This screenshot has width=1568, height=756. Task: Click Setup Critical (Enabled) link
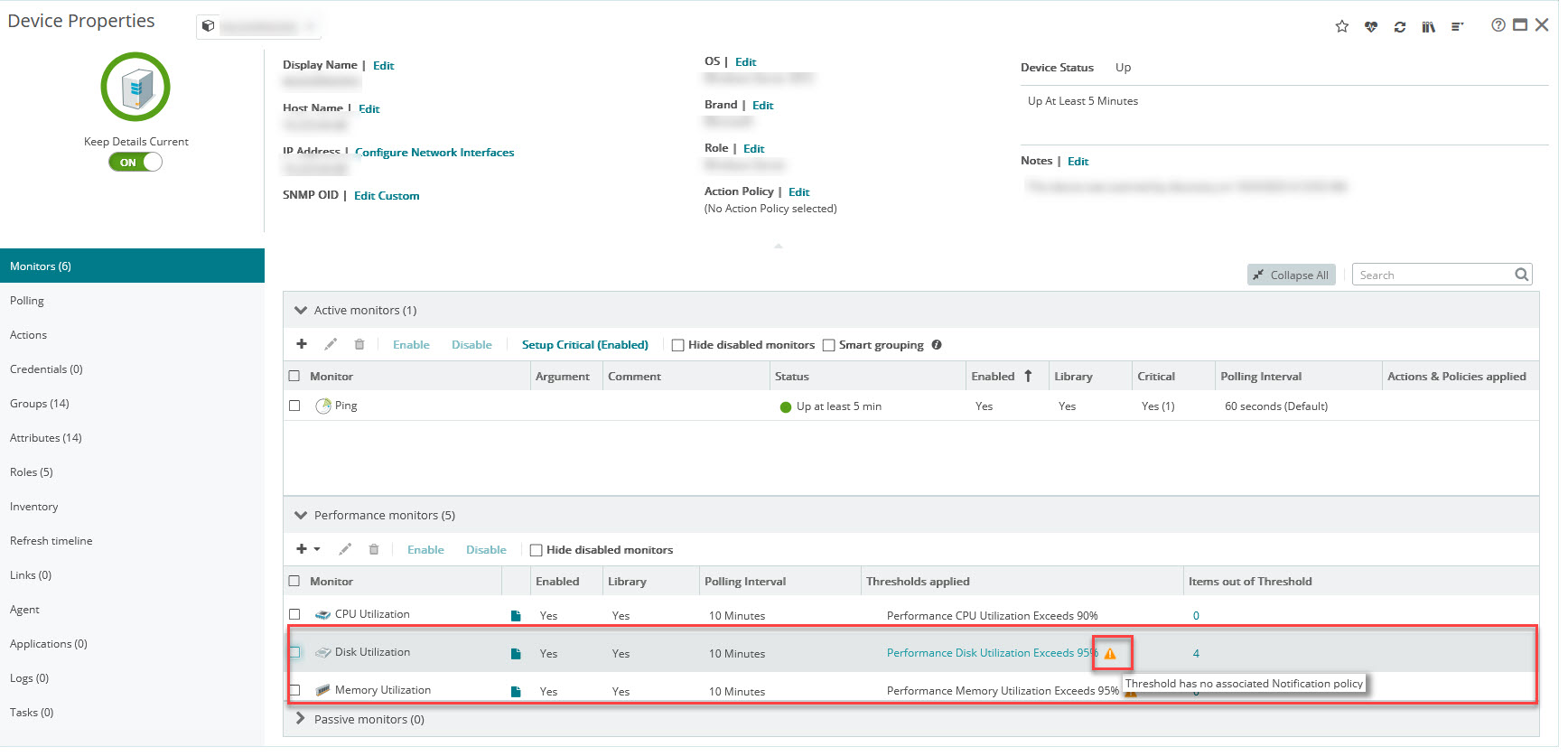[584, 344]
